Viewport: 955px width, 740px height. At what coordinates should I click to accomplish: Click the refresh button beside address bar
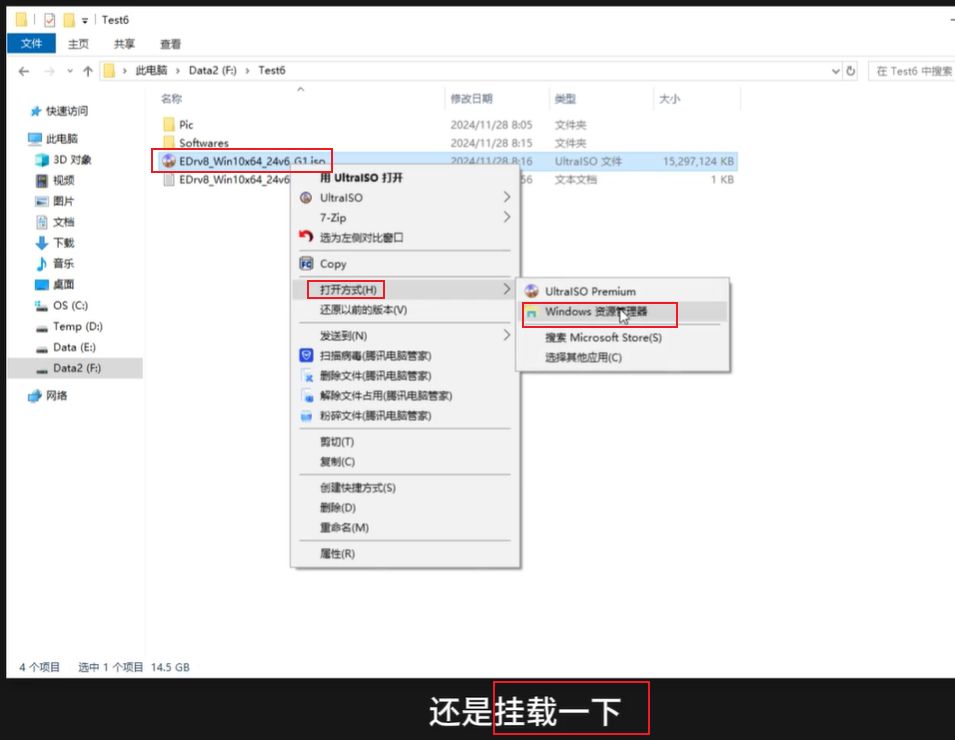pos(851,71)
